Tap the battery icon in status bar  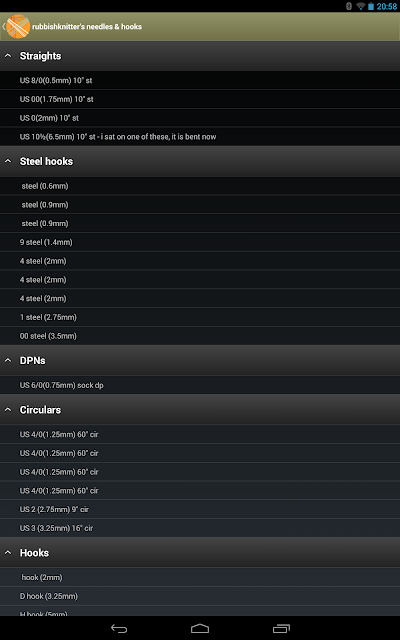(x=371, y=6)
